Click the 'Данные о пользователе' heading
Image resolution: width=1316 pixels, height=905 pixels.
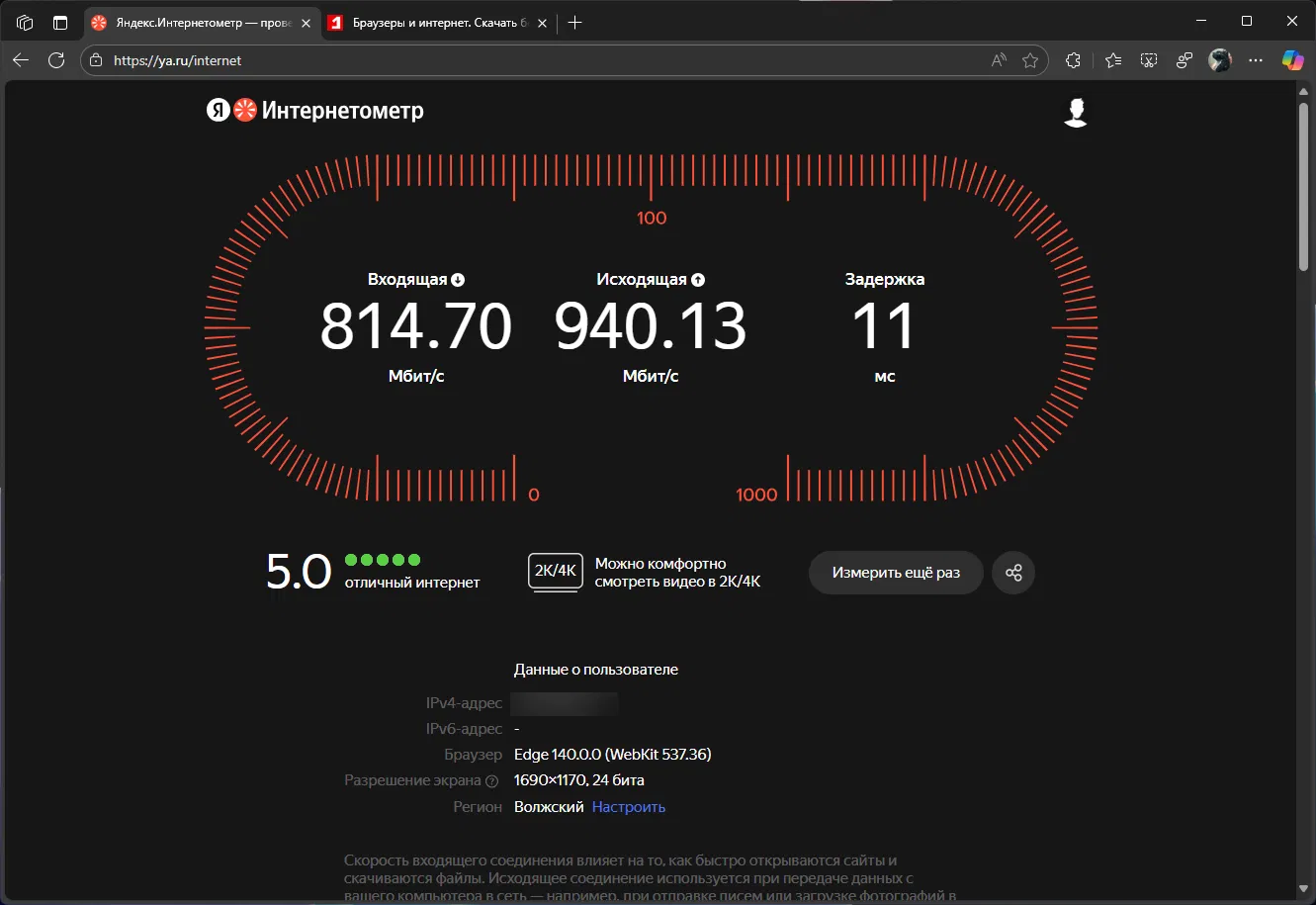[596, 670]
